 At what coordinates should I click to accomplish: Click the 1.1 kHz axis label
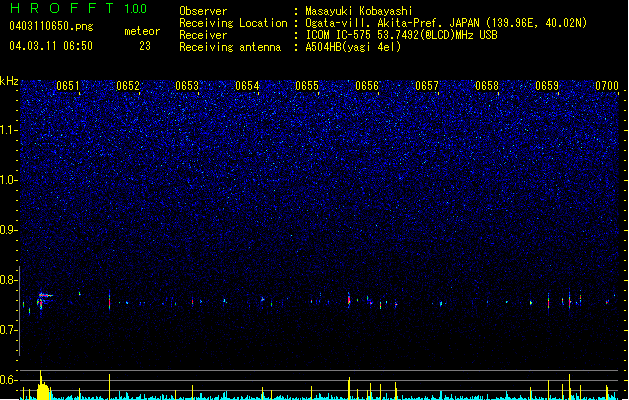pos(8,130)
